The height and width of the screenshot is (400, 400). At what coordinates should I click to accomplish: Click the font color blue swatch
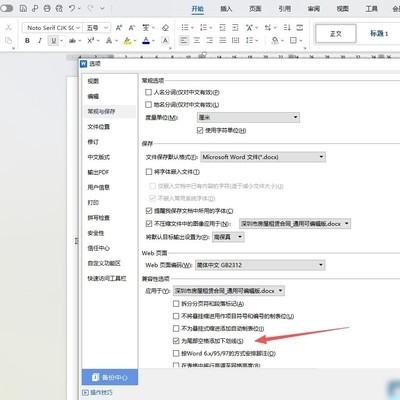[x=146, y=41]
